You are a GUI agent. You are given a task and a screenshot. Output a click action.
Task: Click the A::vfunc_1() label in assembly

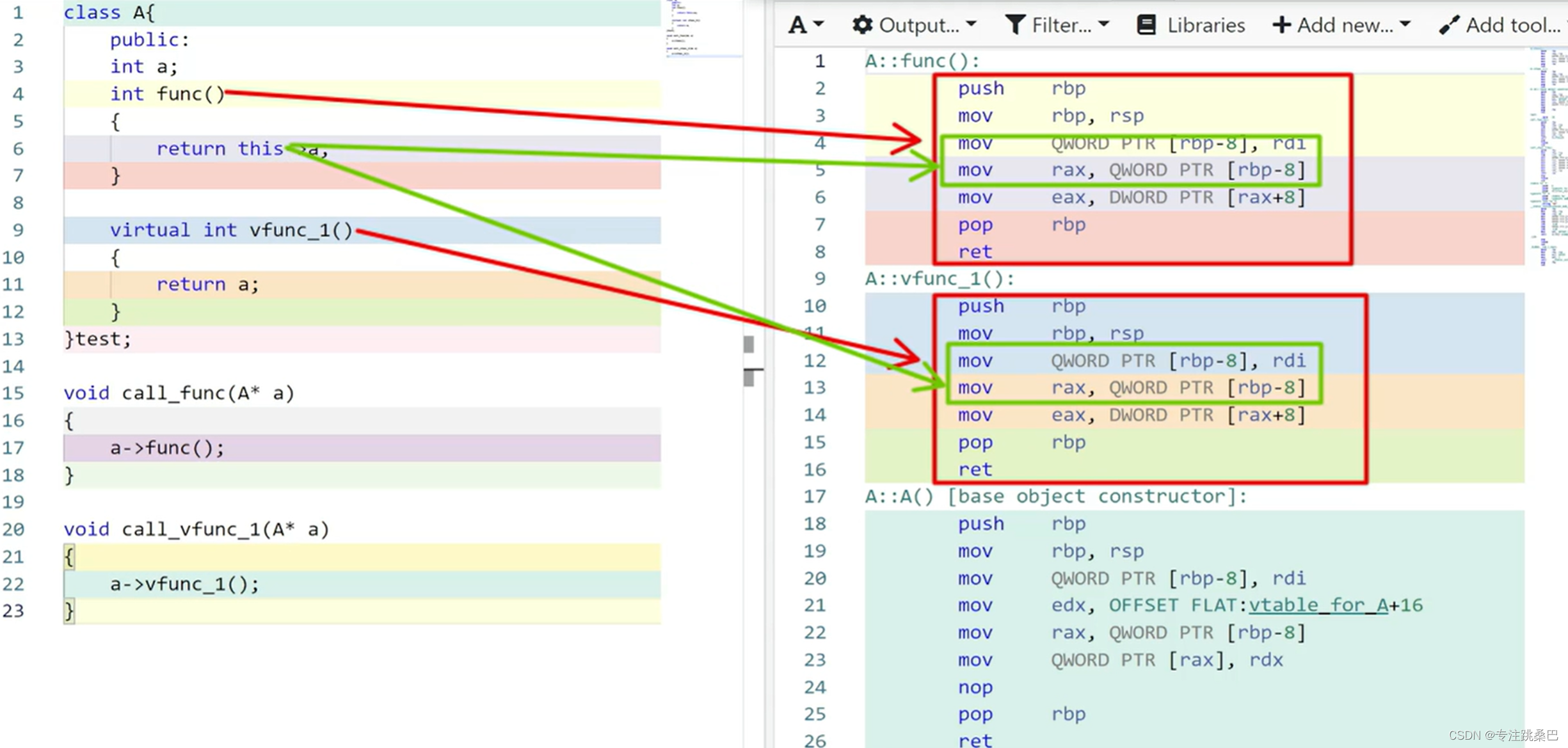[x=939, y=279]
